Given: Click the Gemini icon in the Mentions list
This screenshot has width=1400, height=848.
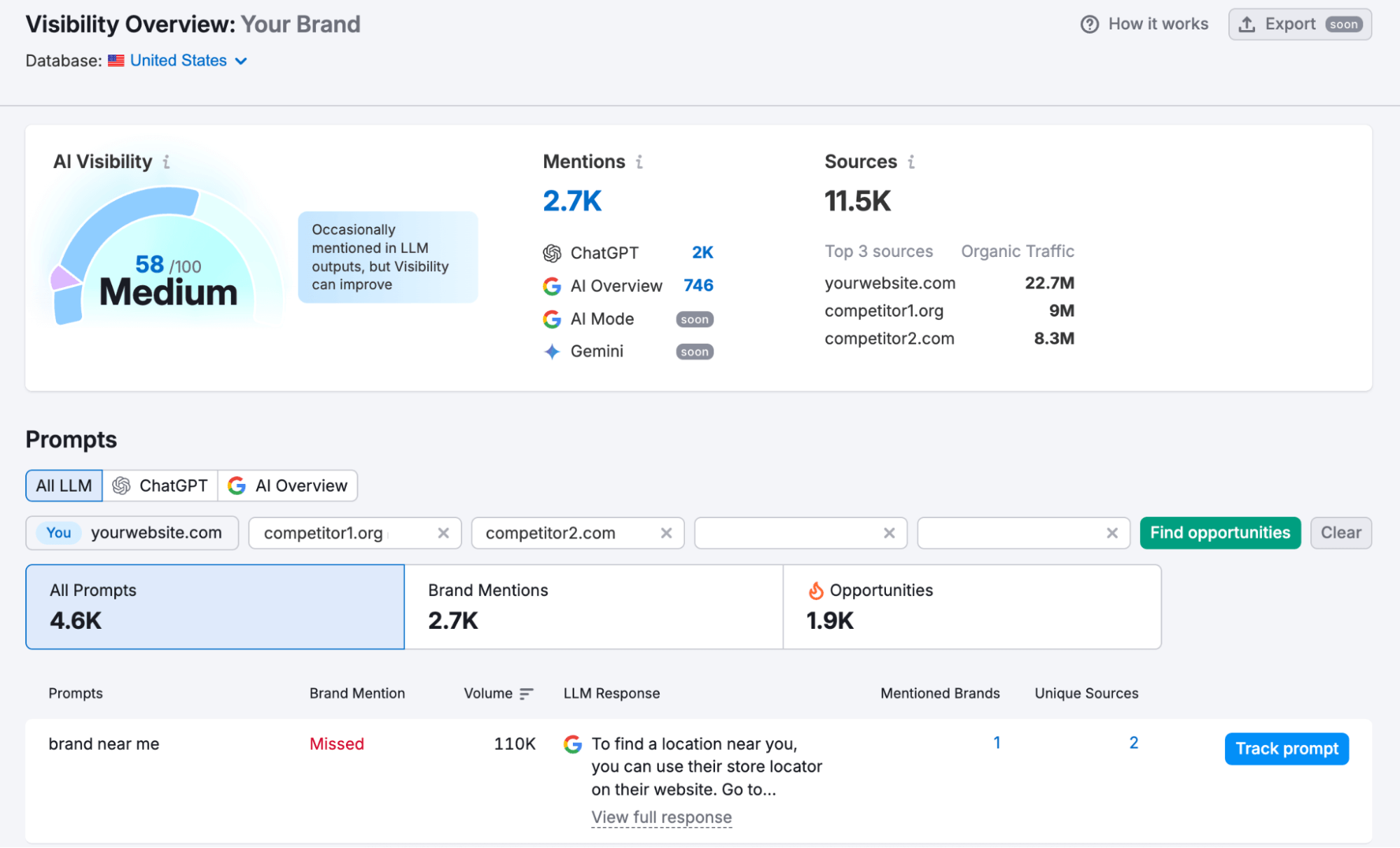Looking at the screenshot, I should (552, 351).
